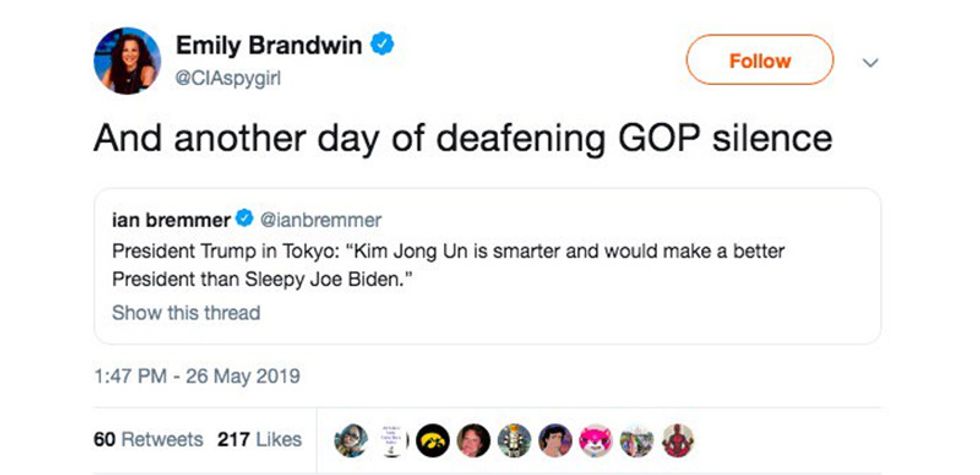Click the pink cat liker avatar
980x475 pixels.
595,440
